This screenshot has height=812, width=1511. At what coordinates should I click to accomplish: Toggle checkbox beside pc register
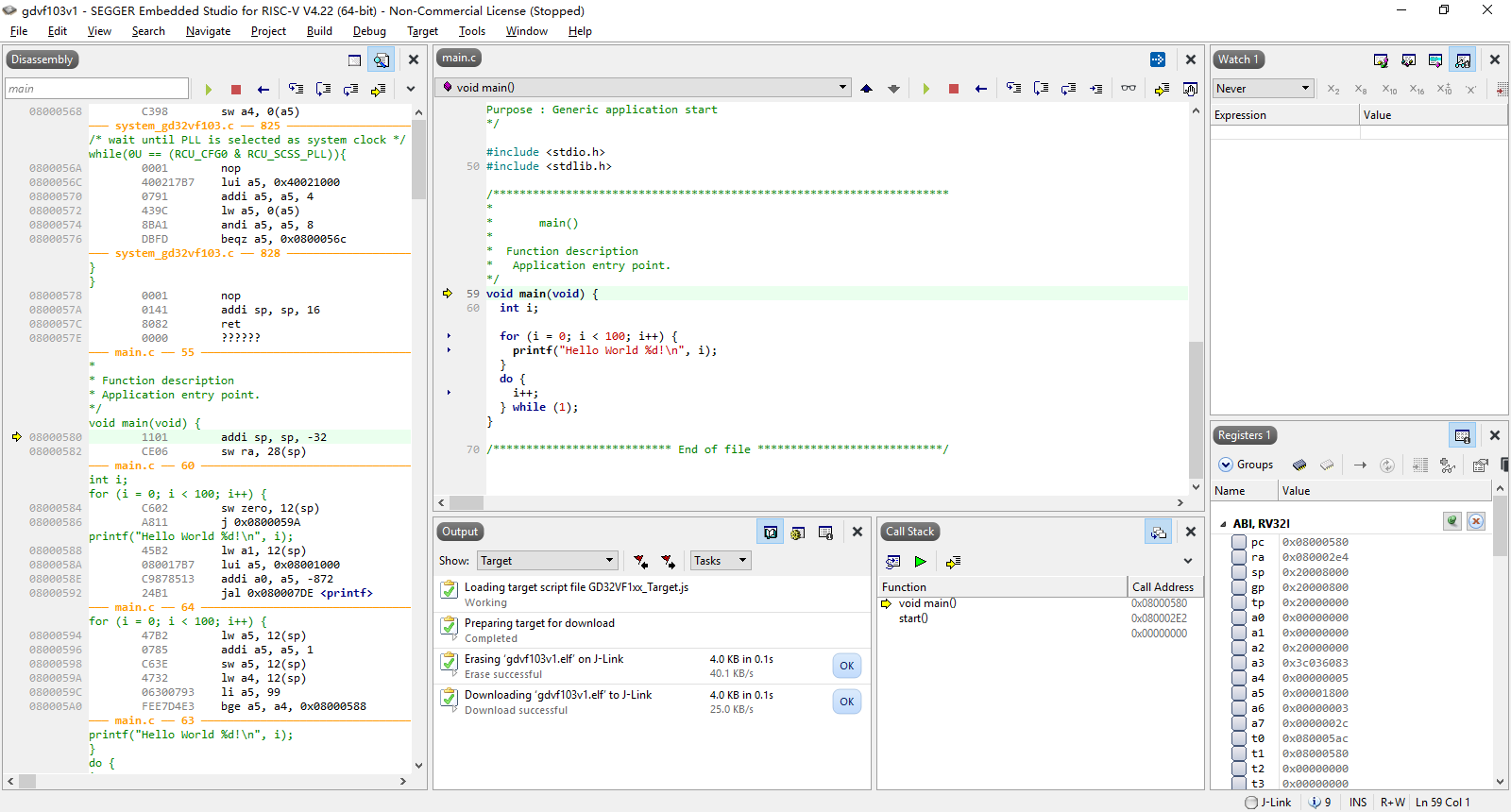tap(1239, 542)
